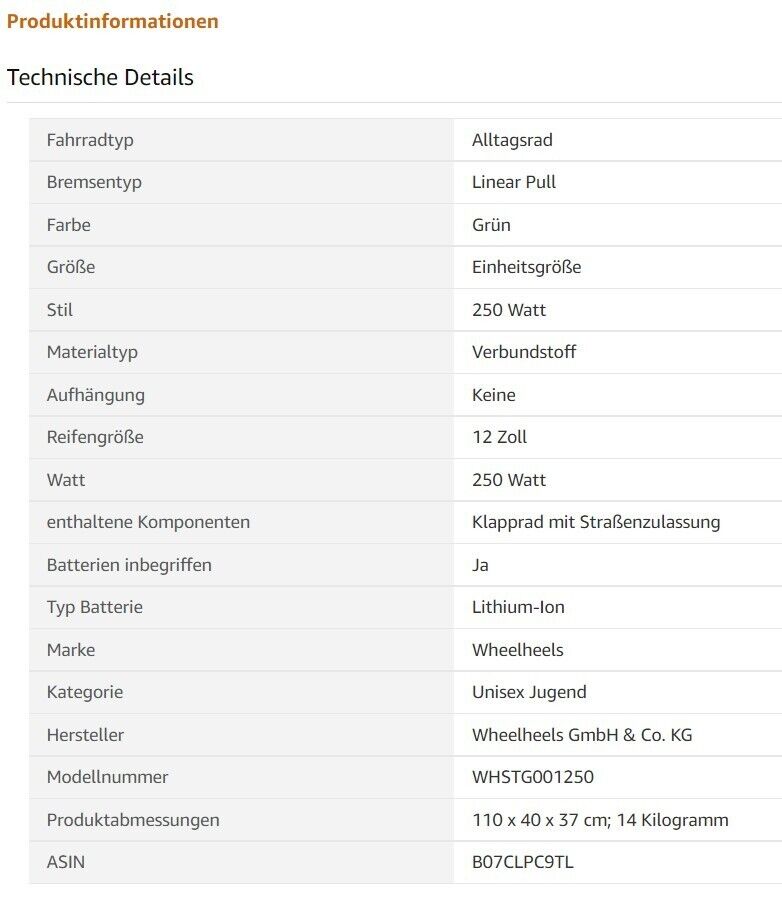The height and width of the screenshot is (913, 782).
Task: Click the Watt row label
Action: pos(66,480)
